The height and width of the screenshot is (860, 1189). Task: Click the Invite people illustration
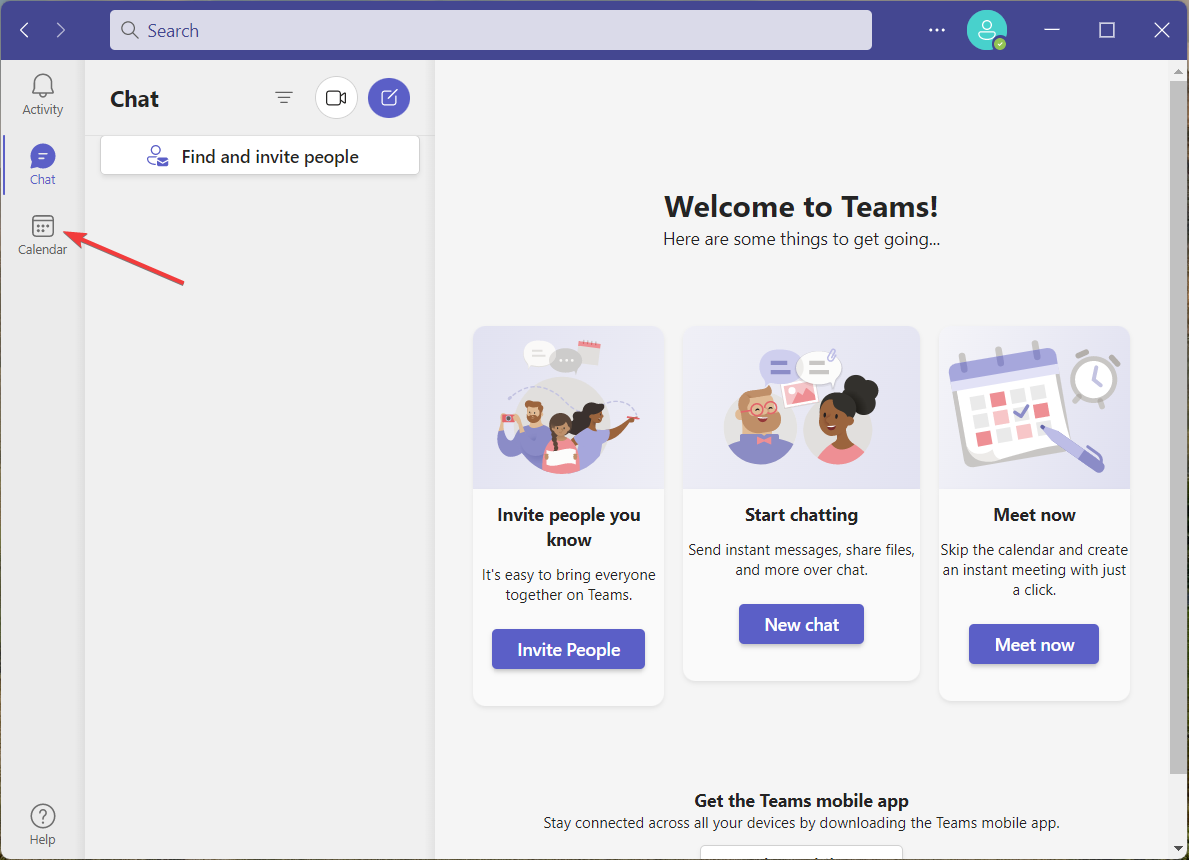pyautogui.click(x=569, y=408)
